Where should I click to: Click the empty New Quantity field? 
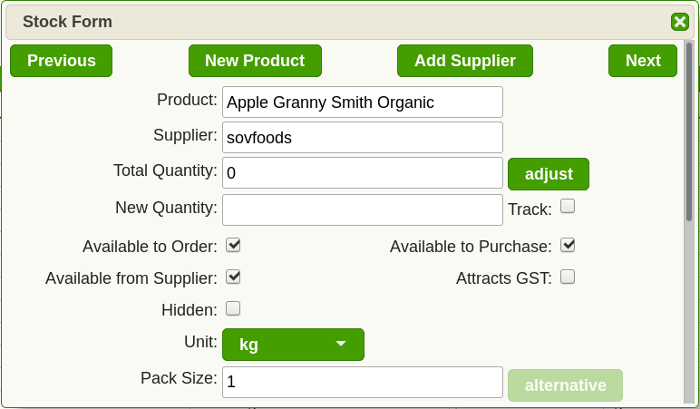pos(362,210)
